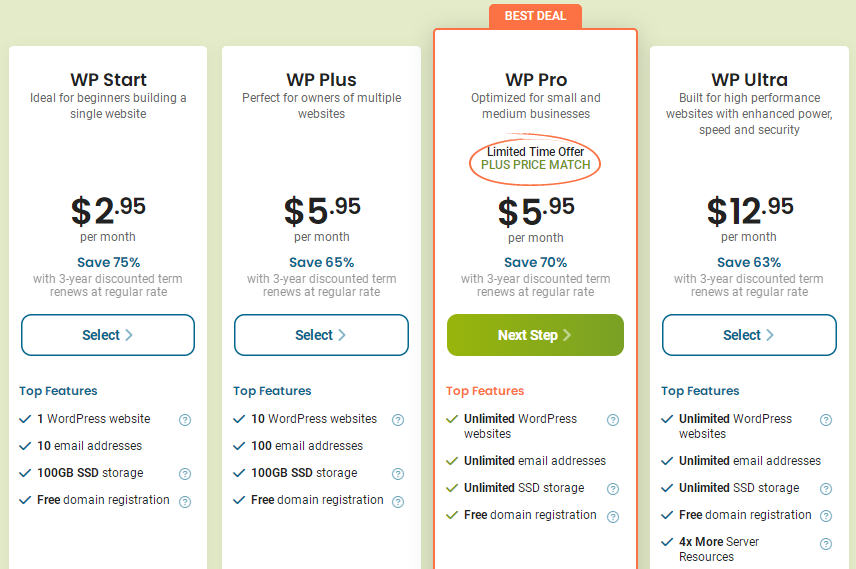Show info for WP Pro Unlimited SSD storage
The width and height of the screenshot is (856, 569).
(x=613, y=489)
